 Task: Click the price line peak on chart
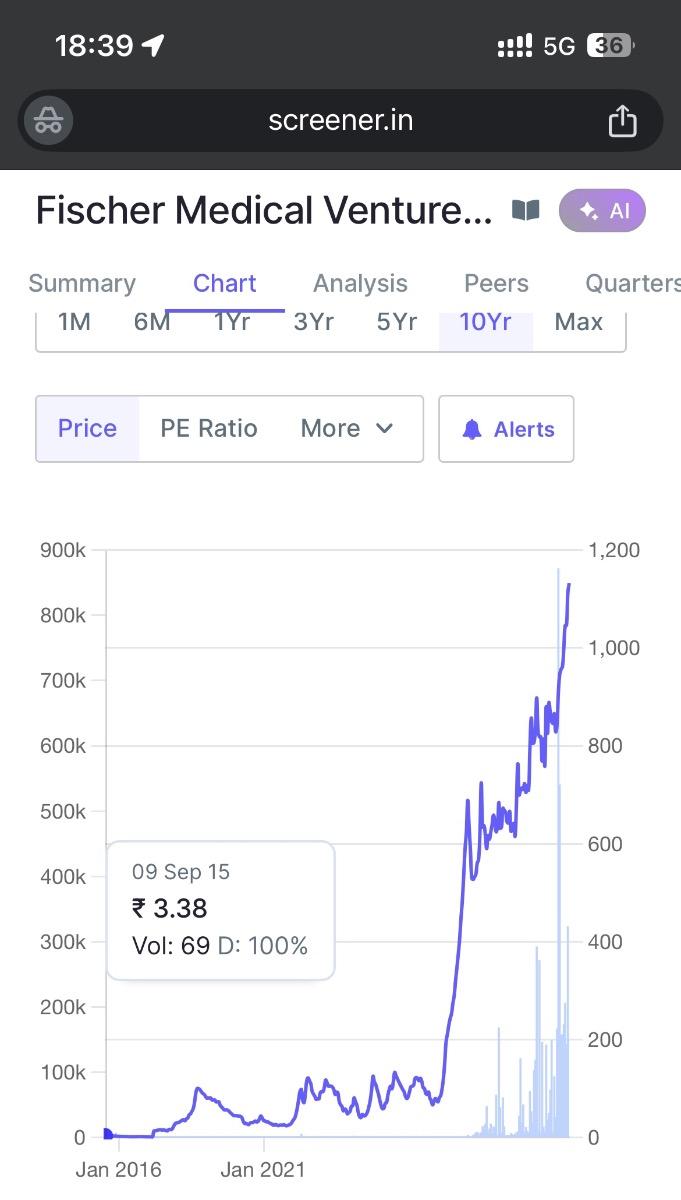(x=569, y=585)
